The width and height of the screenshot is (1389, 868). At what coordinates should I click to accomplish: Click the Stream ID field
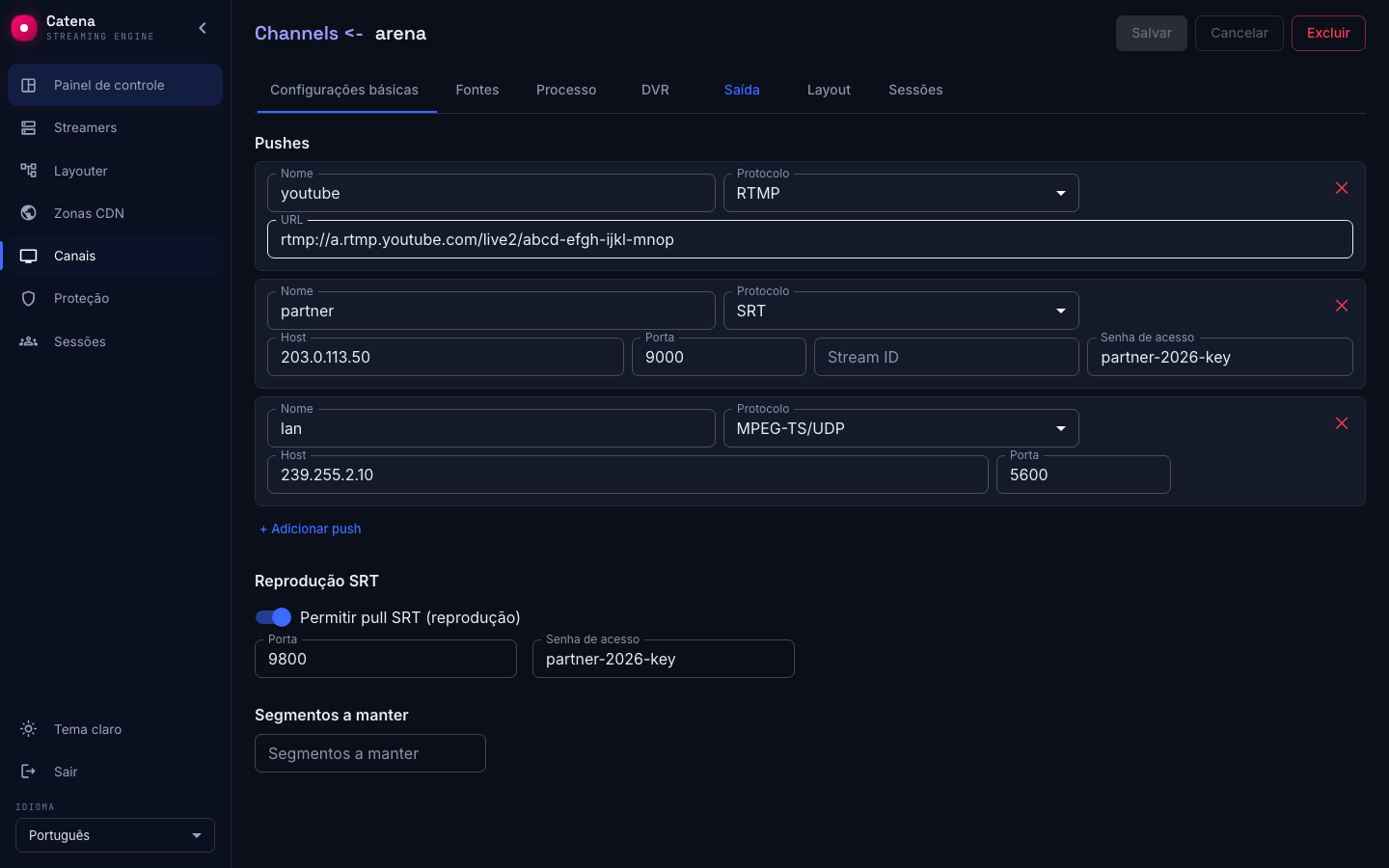click(946, 357)
